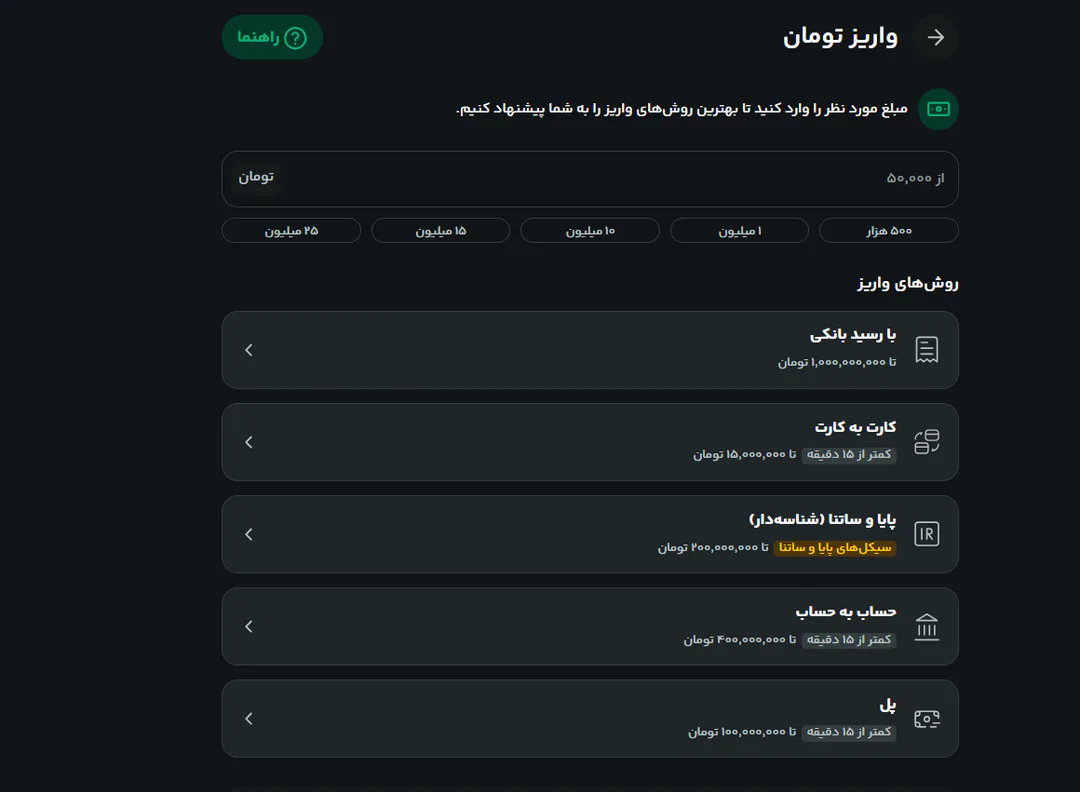Open the راهنما help button
Viewport: 1080px width, 792px height.
pyautogui.click(x=272, y=37)
